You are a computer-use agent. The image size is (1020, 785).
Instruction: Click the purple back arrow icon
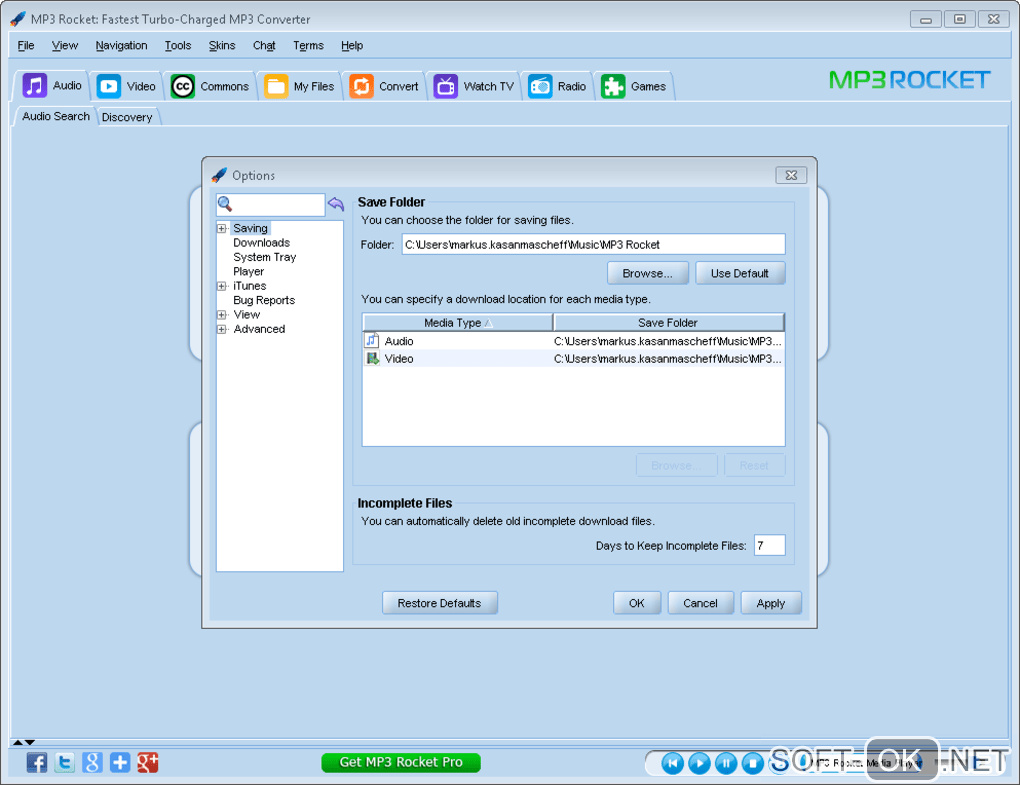point(336,204)
